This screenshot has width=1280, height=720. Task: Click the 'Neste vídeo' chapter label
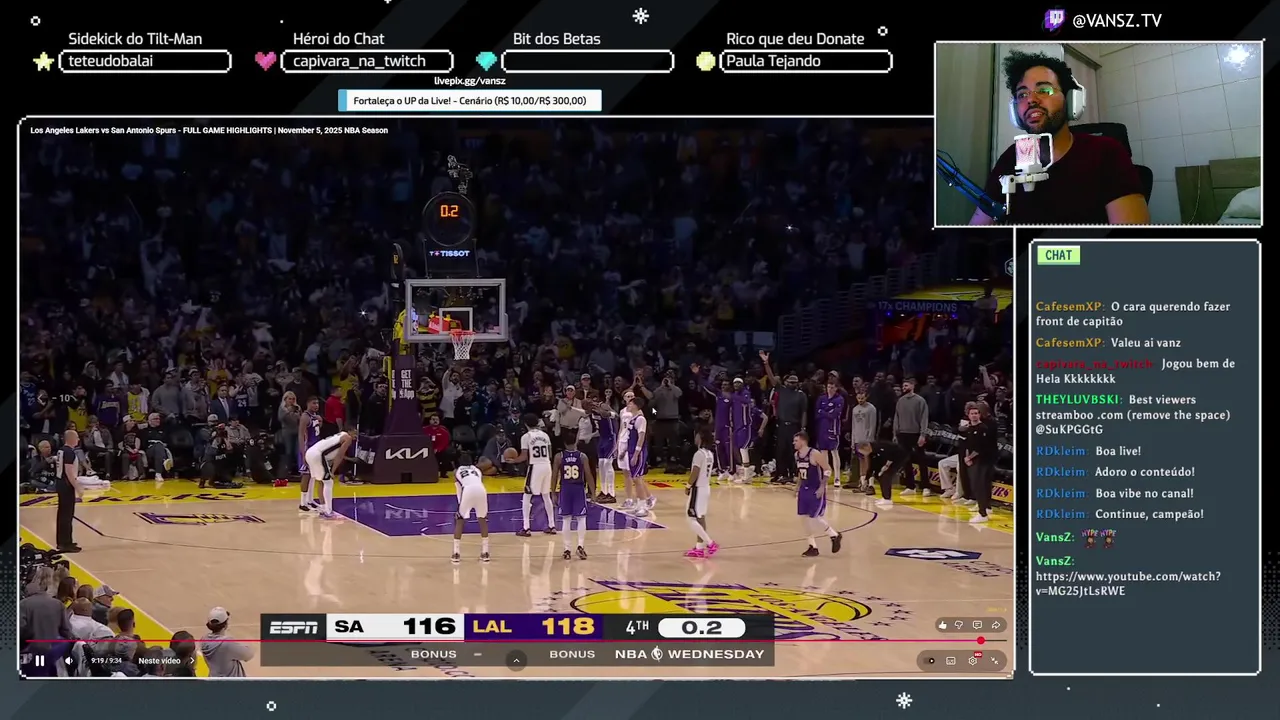click(159, 660)
